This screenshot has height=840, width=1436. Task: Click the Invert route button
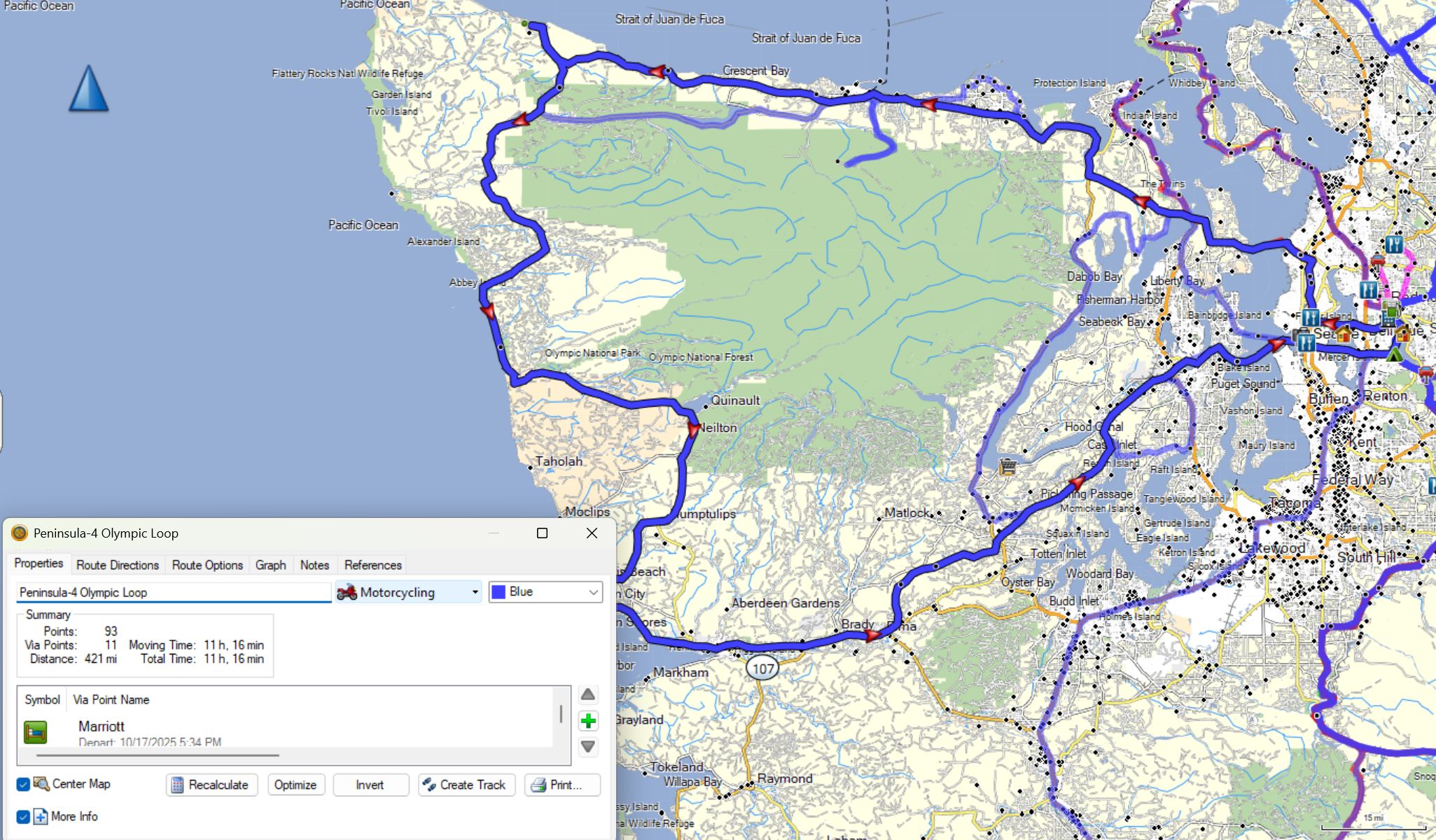(x=370, y=785)
